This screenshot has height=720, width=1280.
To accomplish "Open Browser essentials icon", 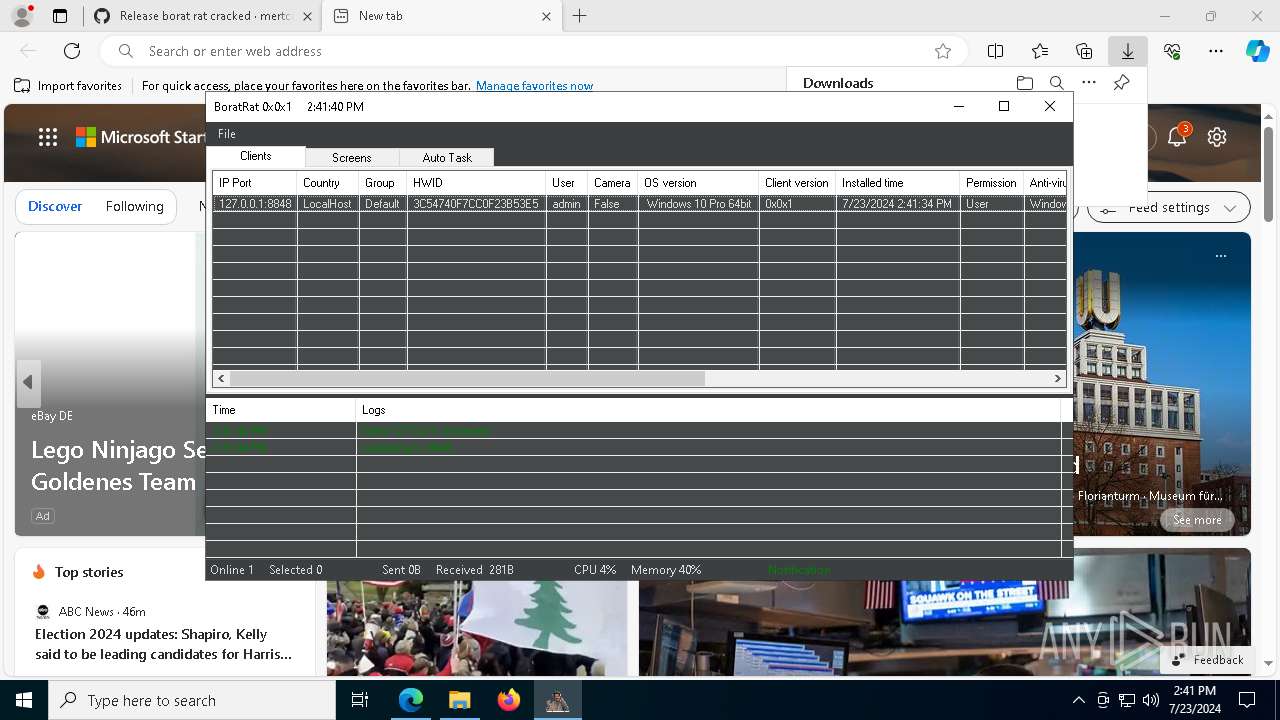I will click(x=1172, y=51).
